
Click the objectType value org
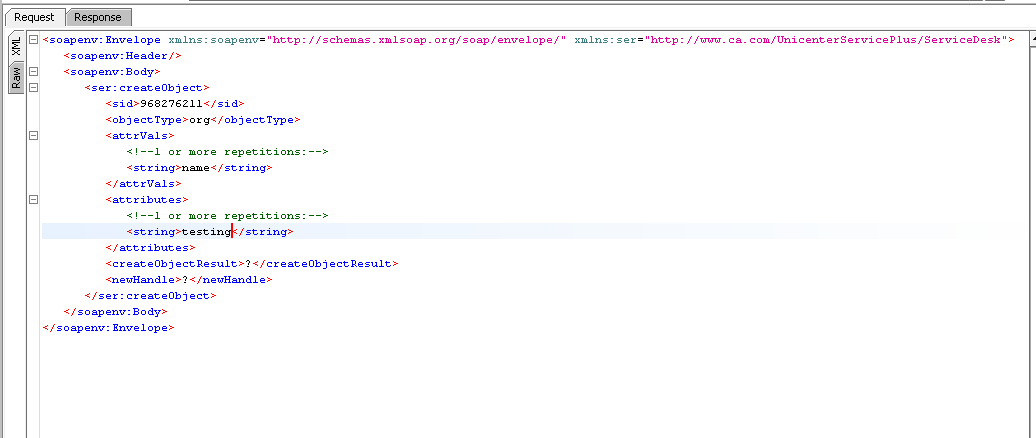(199, 120)
